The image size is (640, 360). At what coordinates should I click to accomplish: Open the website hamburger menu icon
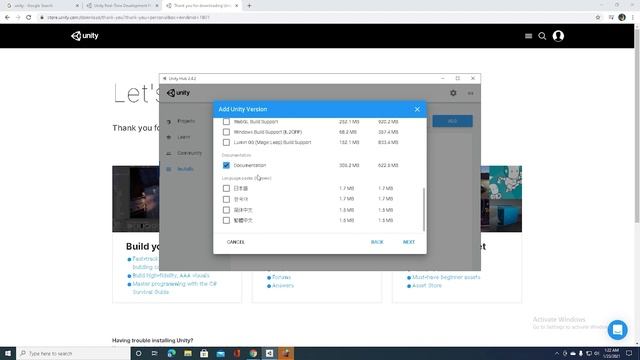point(528,36)
